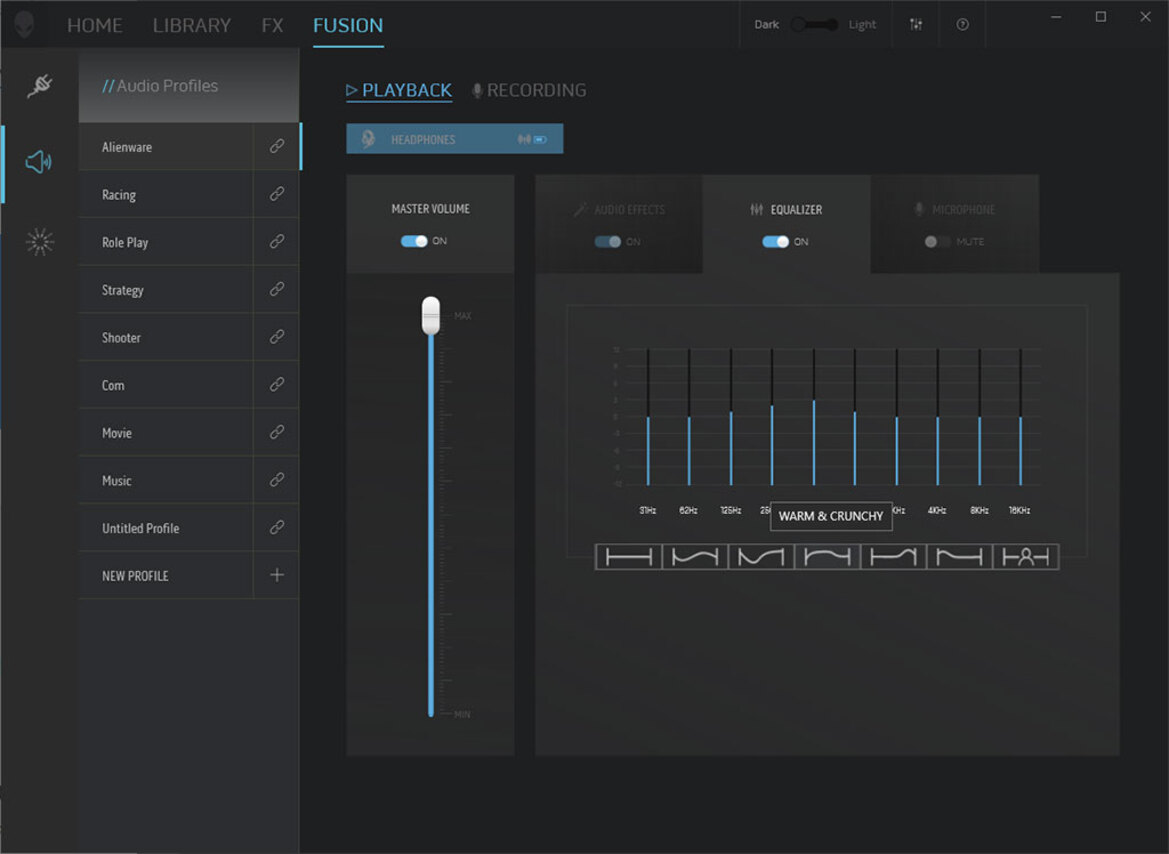Click the 62Hz equalizer band slider
The width and height of the screenshot is (1169, 854).
click(689, 417)
